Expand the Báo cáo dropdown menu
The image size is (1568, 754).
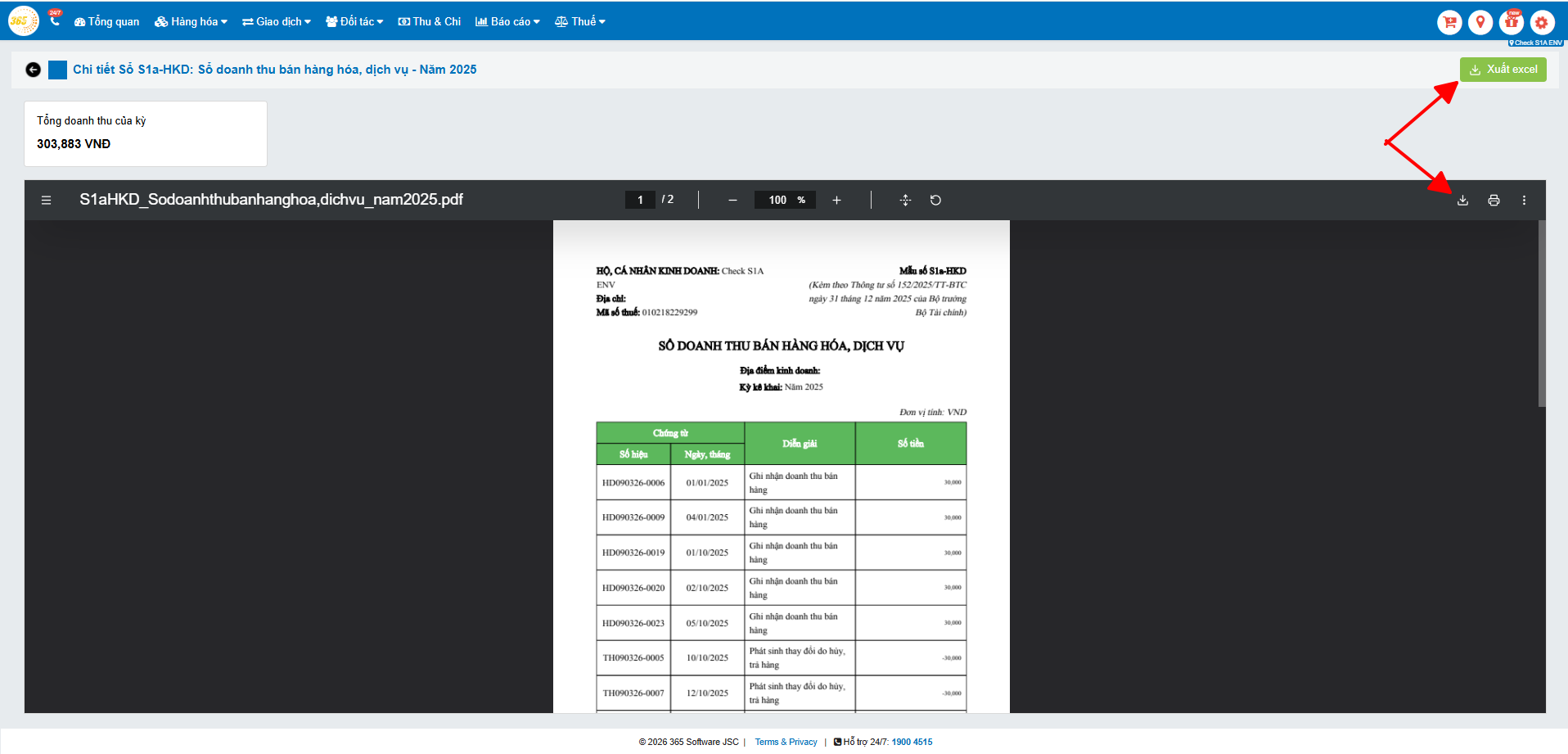click(508, 22)
